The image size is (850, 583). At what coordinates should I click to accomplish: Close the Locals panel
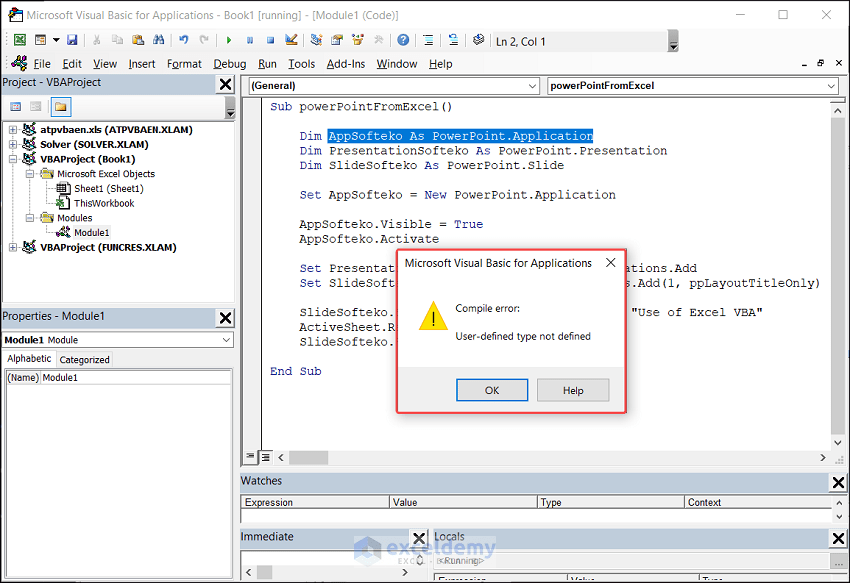[x=838, y=539]
